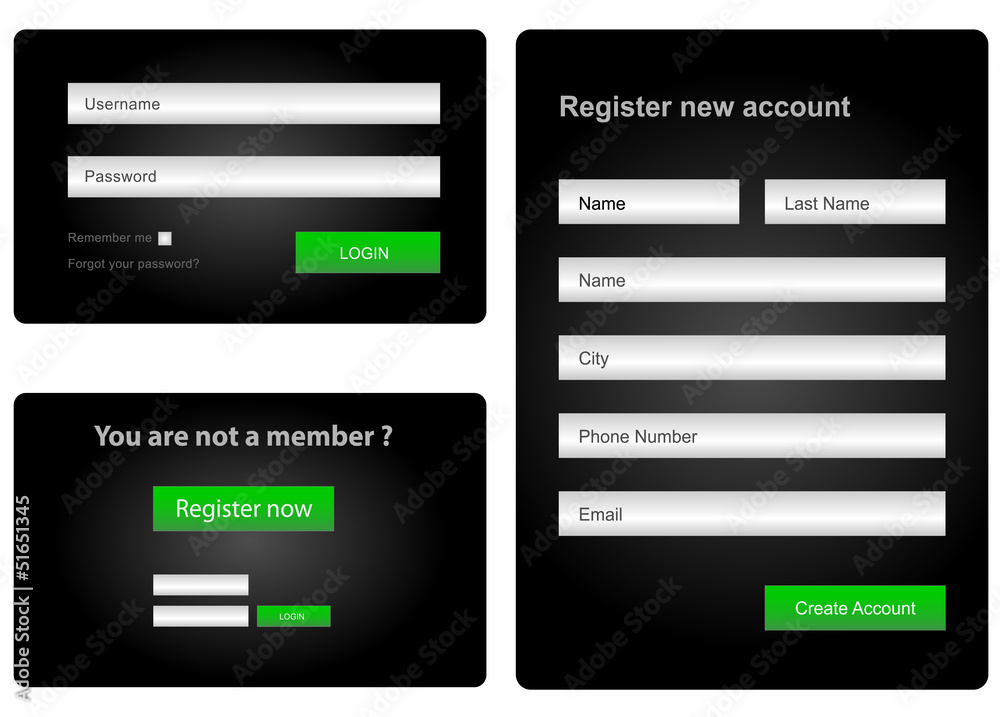Open the Forgot your password link

tap(133, 263)
